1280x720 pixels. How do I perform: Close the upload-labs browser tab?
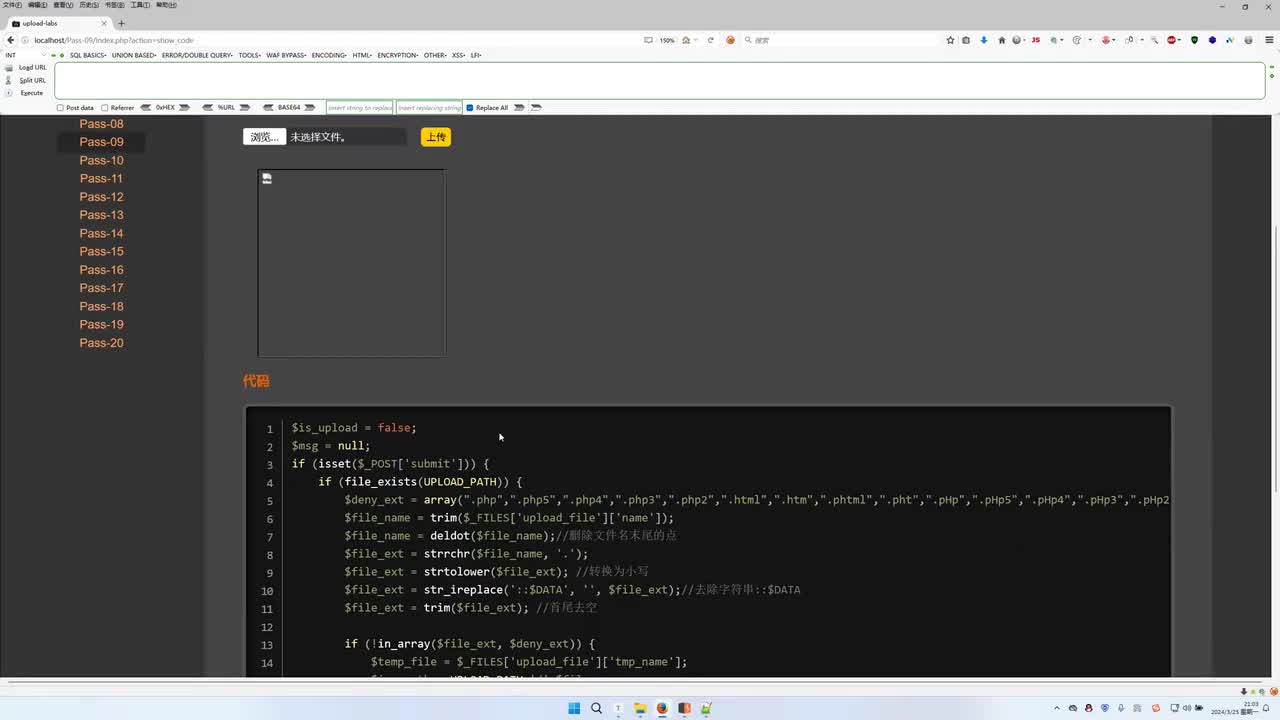click(104, 23)
